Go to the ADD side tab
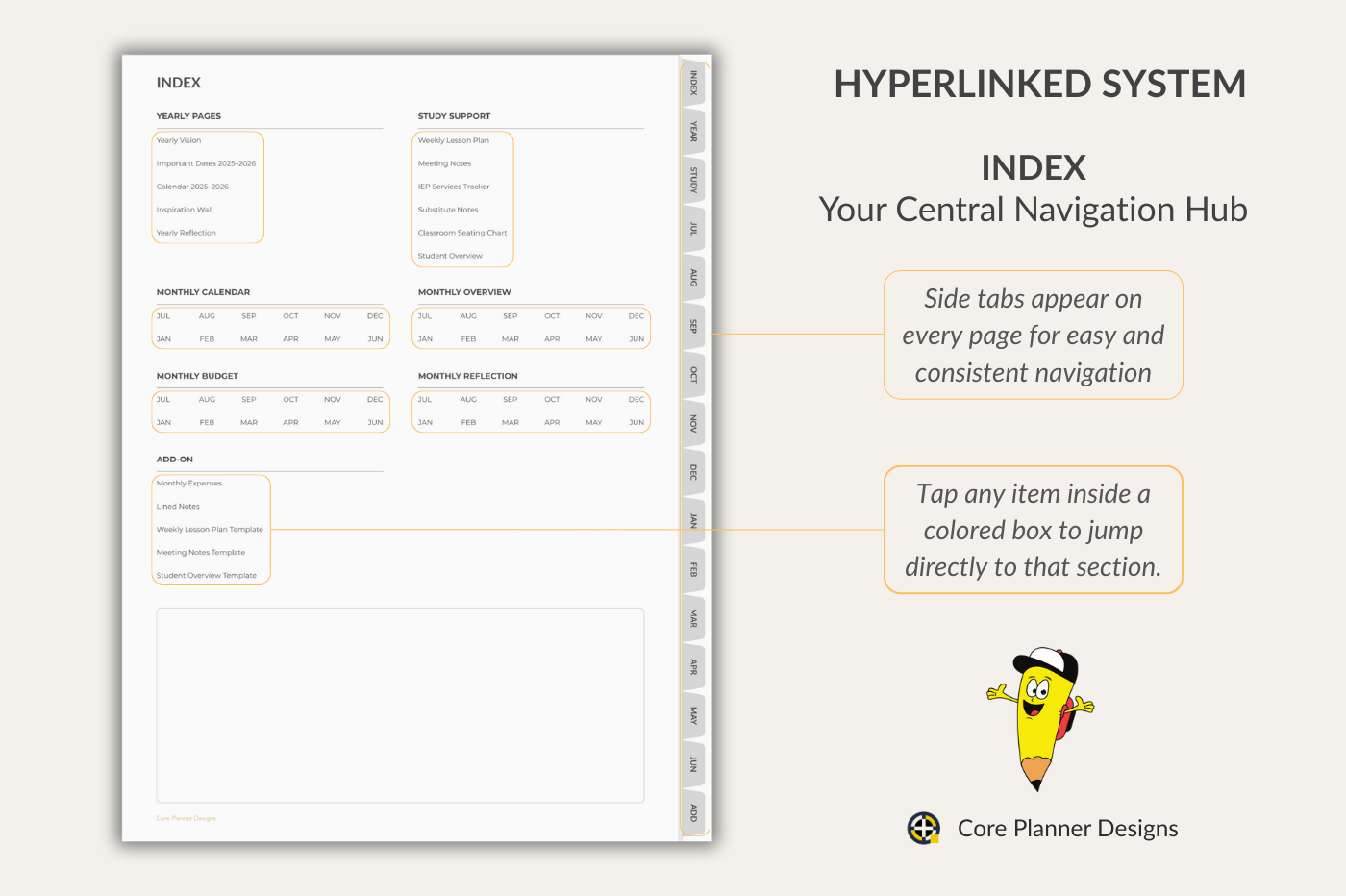 click(x=693, y=812)
